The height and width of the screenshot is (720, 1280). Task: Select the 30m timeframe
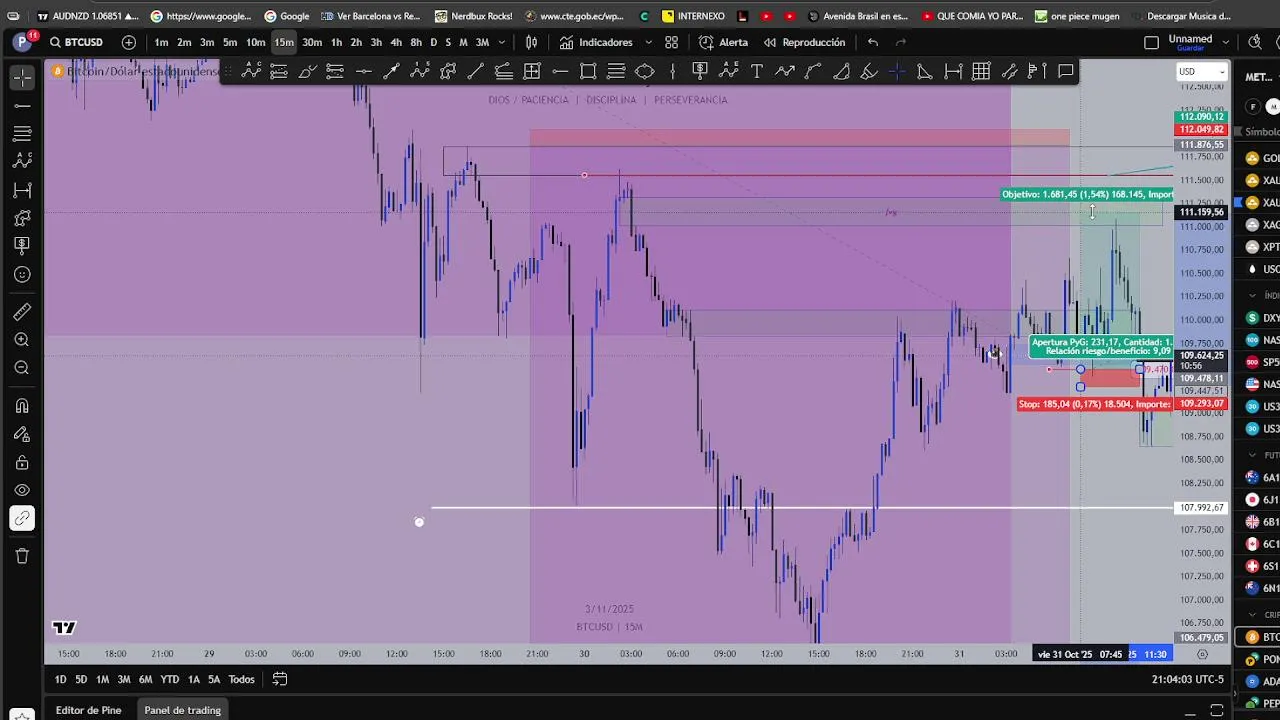point(312,42)
